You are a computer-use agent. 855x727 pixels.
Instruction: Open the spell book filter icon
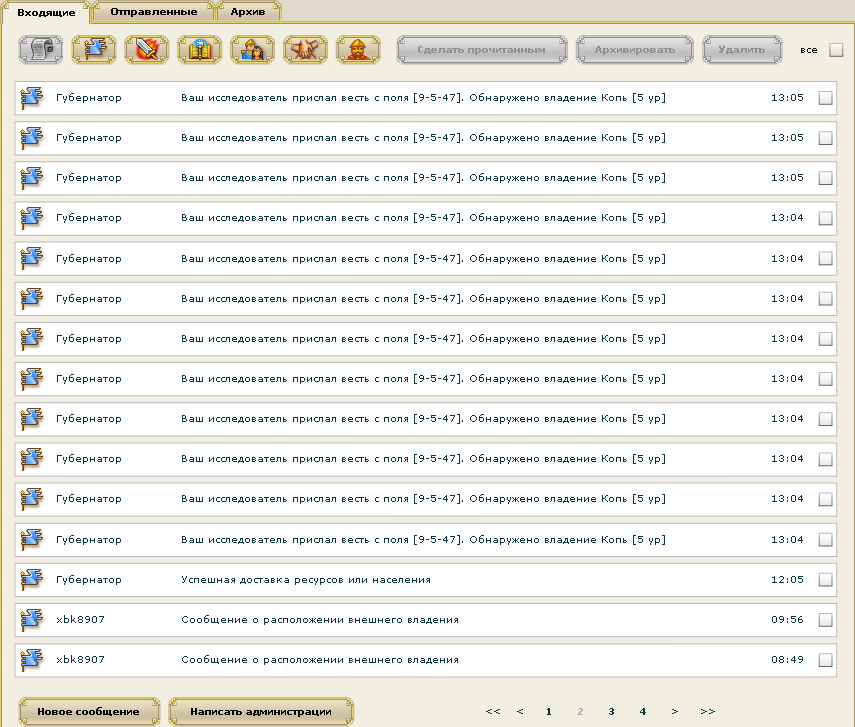click(199, 49)
